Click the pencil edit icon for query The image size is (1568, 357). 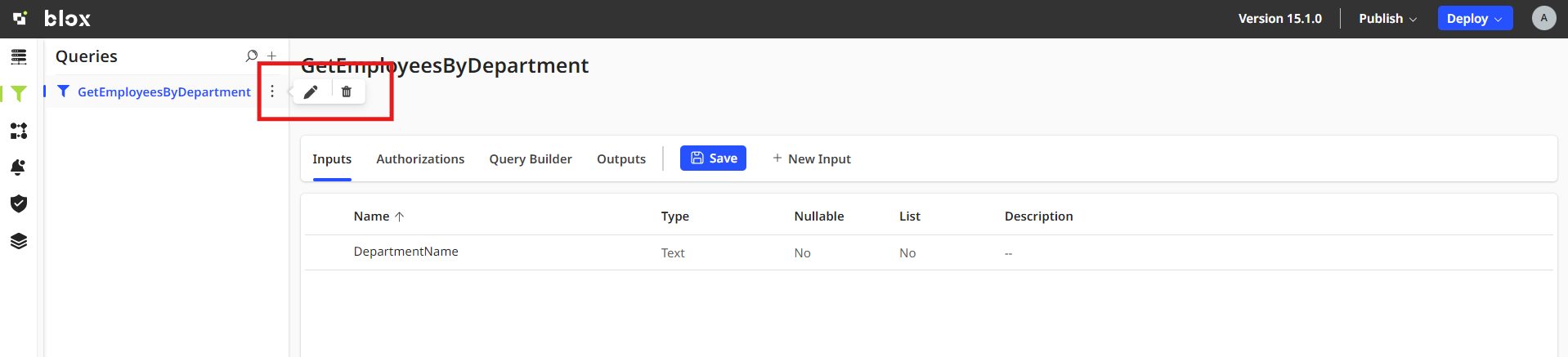pos(311,92)
